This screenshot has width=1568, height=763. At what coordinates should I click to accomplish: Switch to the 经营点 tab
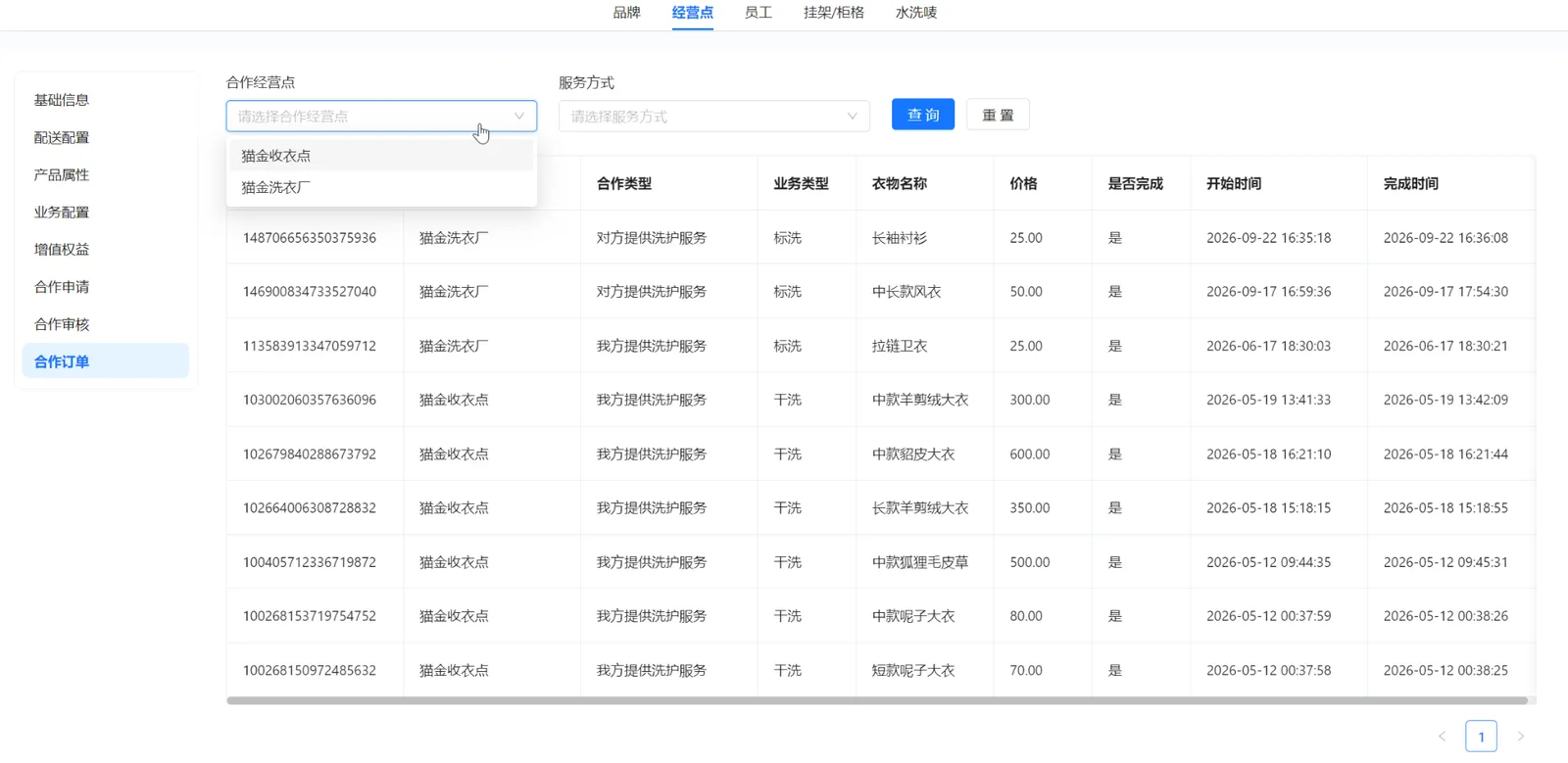point(693,13)
